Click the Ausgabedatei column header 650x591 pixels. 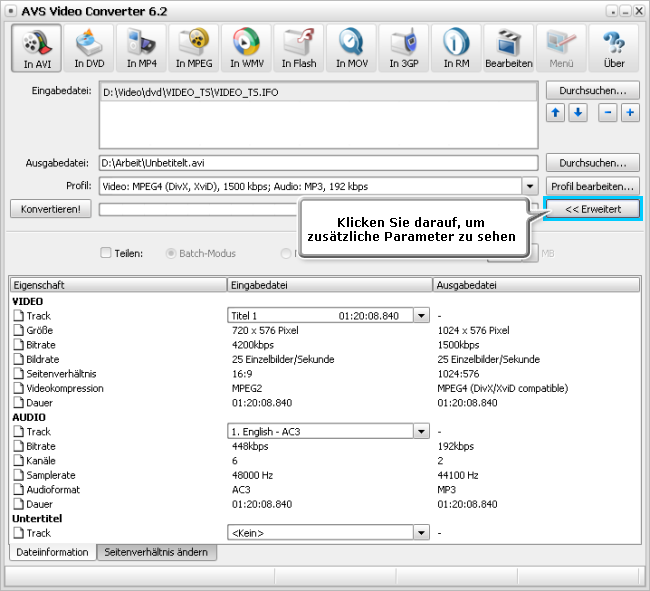pos(536,285)
